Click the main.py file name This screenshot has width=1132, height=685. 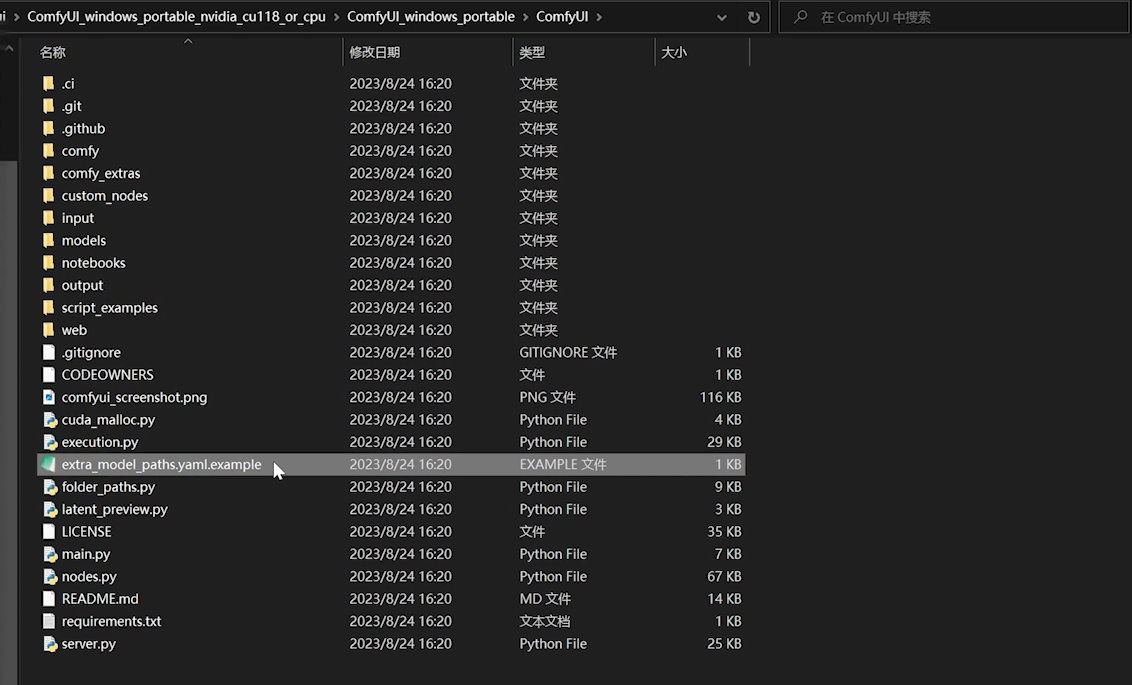(x=86, y=554)
